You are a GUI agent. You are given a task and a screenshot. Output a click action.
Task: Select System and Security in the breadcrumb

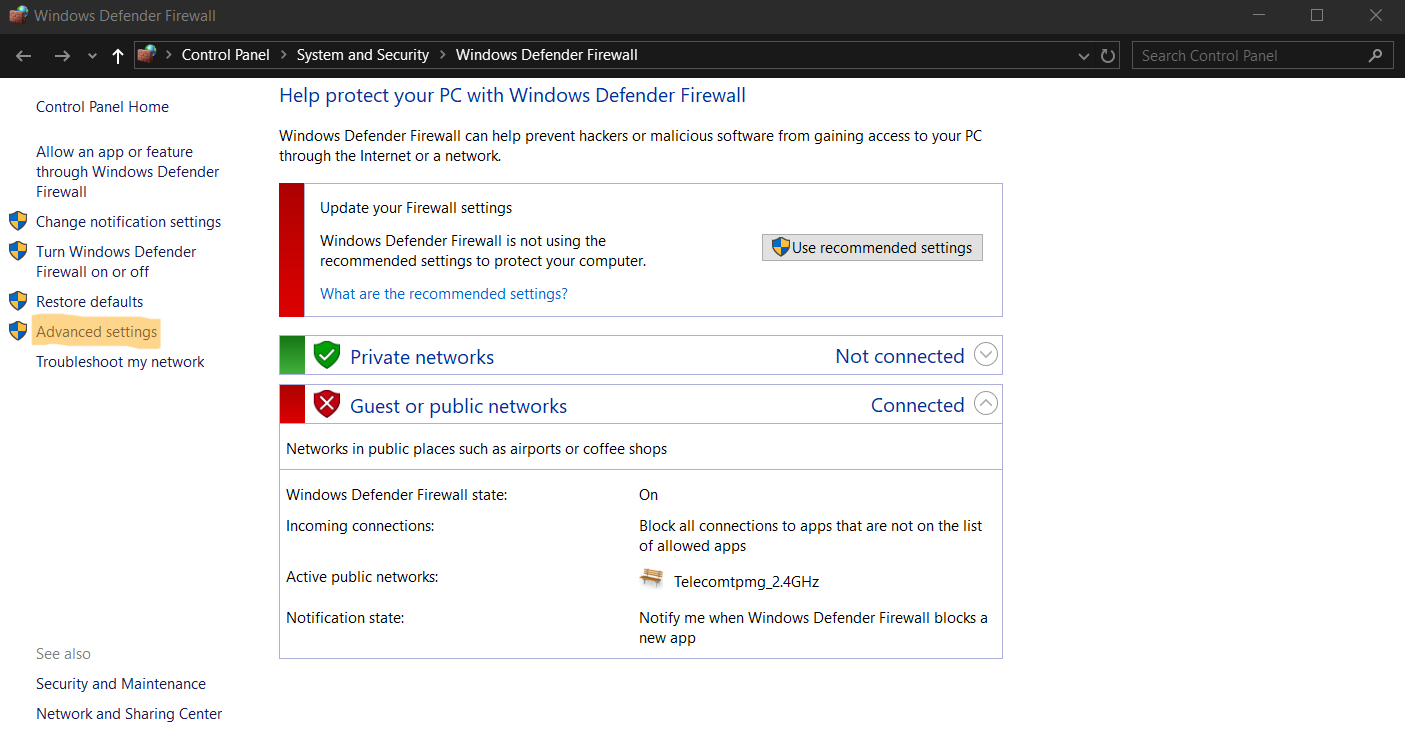[363, 55]
